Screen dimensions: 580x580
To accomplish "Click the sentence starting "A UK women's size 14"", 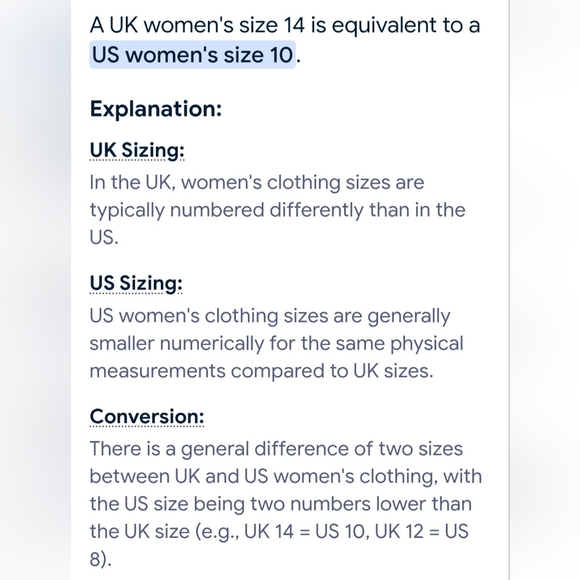I will tap(285, 40).
